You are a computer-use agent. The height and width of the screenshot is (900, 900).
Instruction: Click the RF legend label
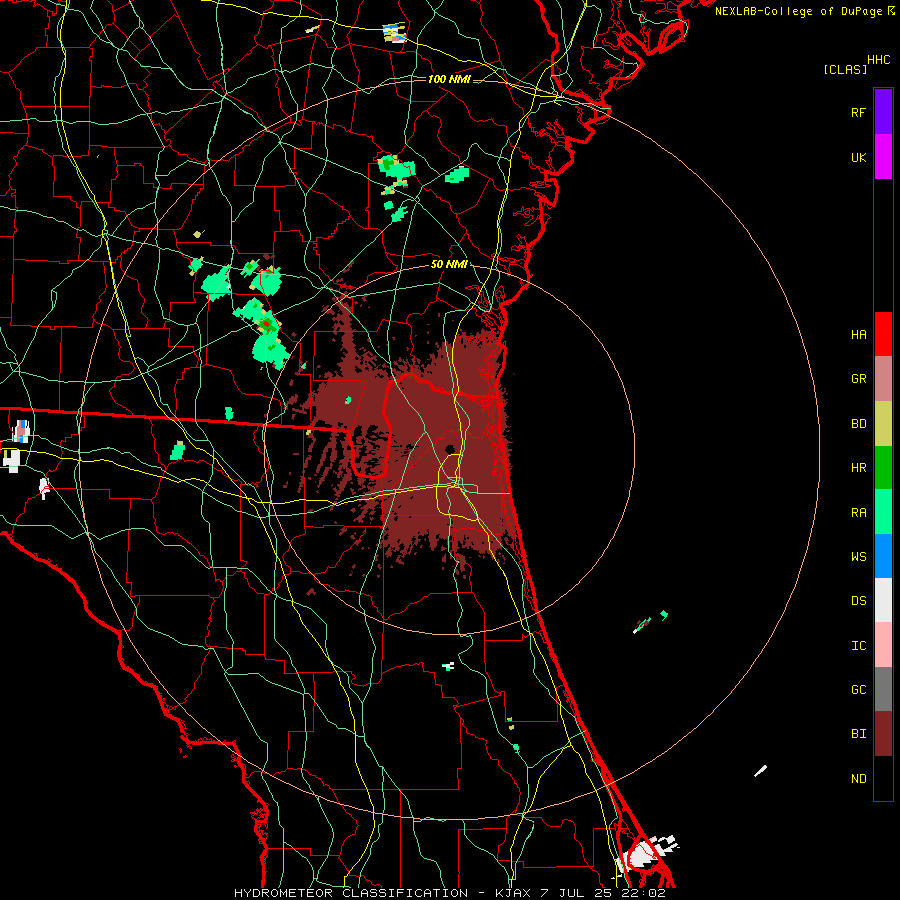point(858,112)
